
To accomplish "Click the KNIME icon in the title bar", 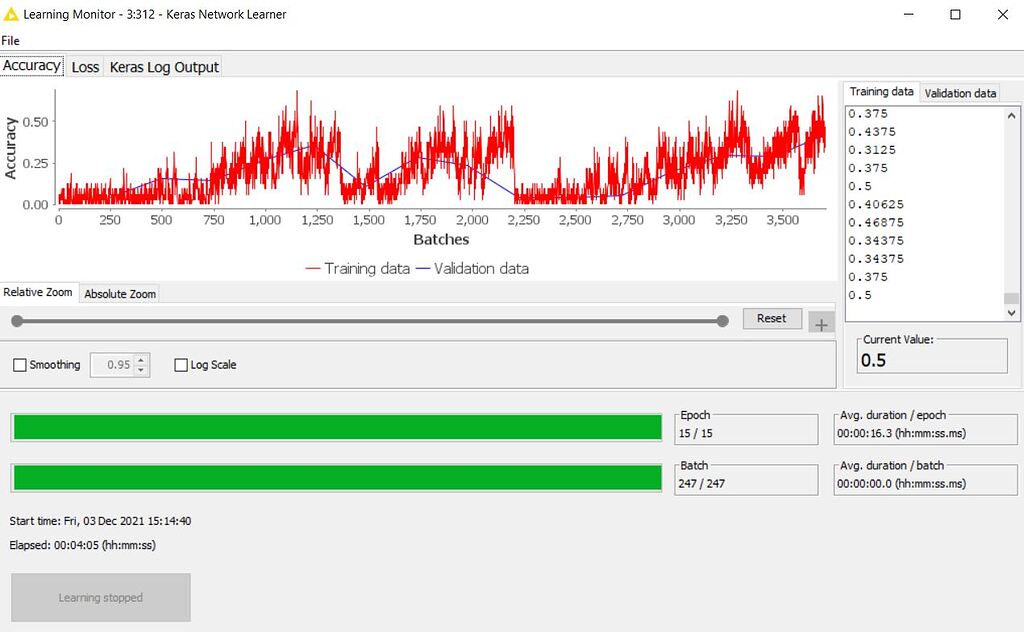I will pyautogui.click(x=14, y=14).
